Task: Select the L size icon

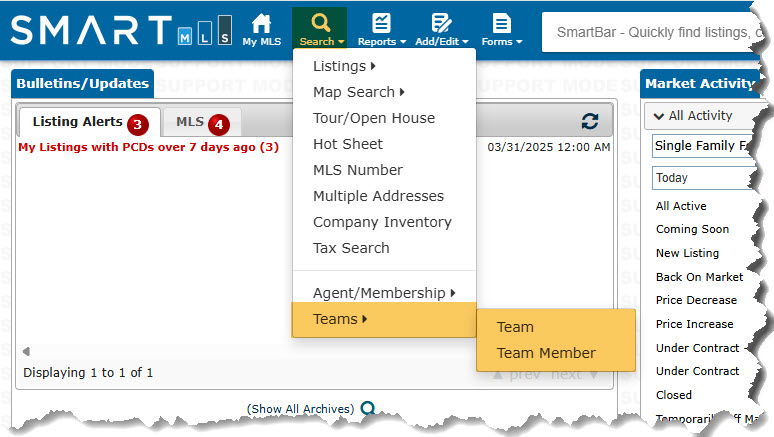Action: (205, 33)
